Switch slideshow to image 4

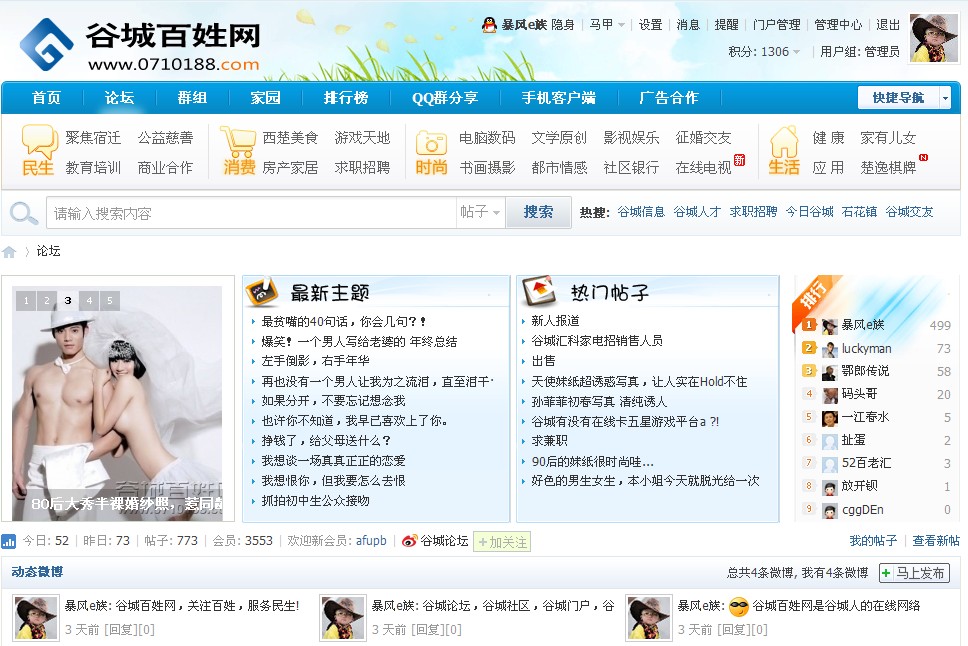89,301
